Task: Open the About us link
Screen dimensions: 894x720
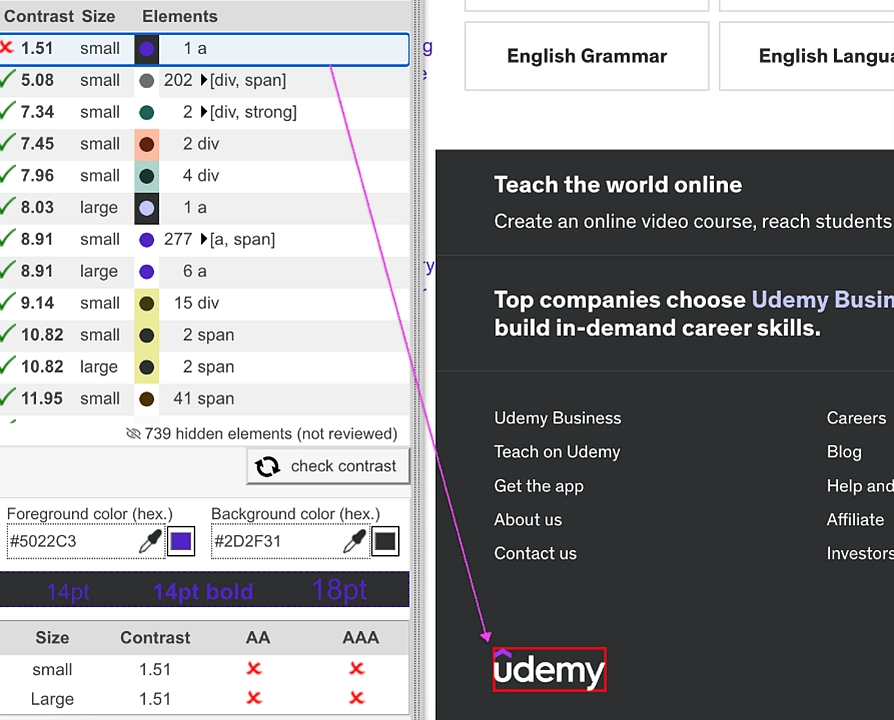Action: [528, 519]
